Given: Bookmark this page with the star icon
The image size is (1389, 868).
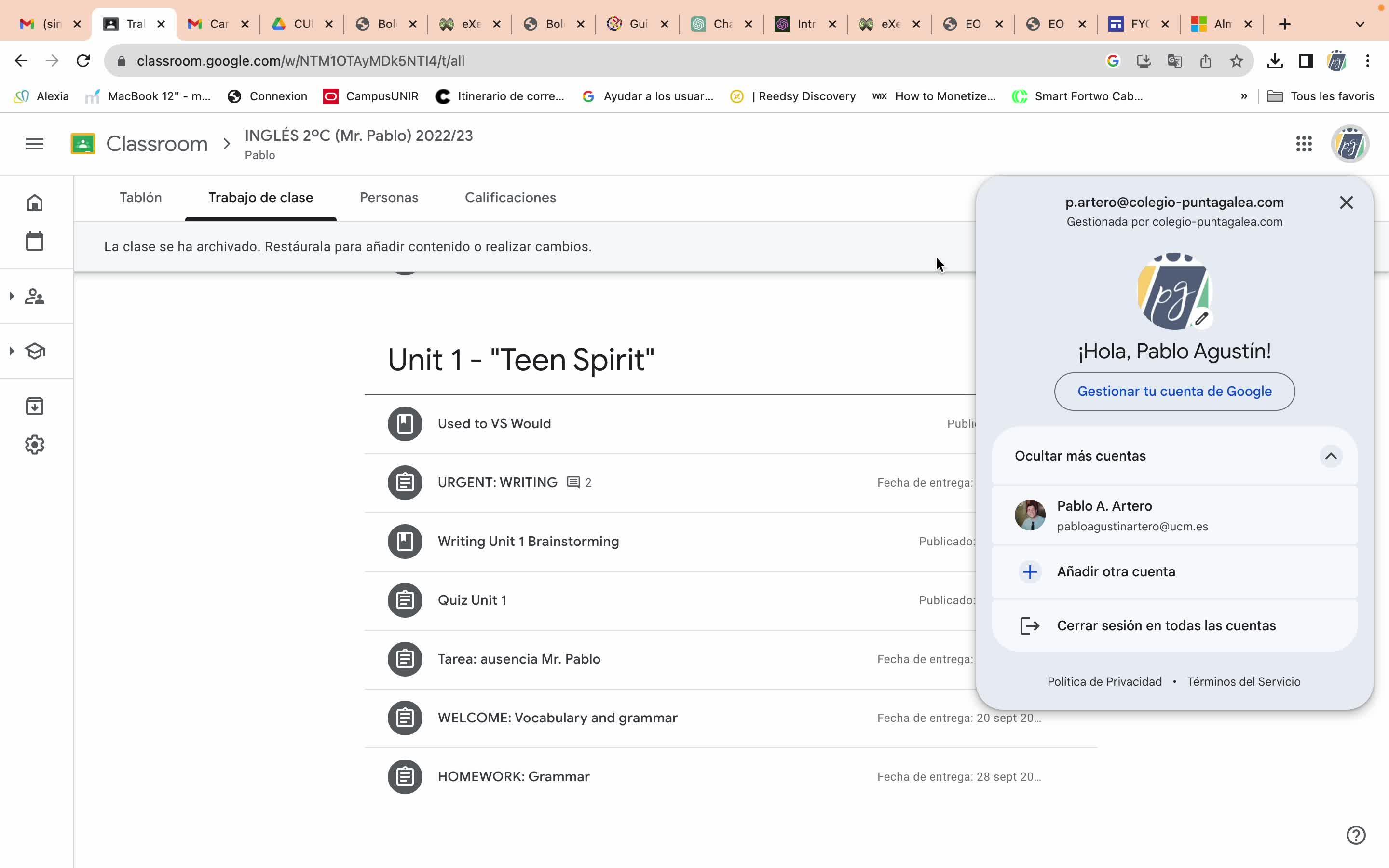Looking at the screenshot, I should pyautogui.click(x=1236, y=61).
